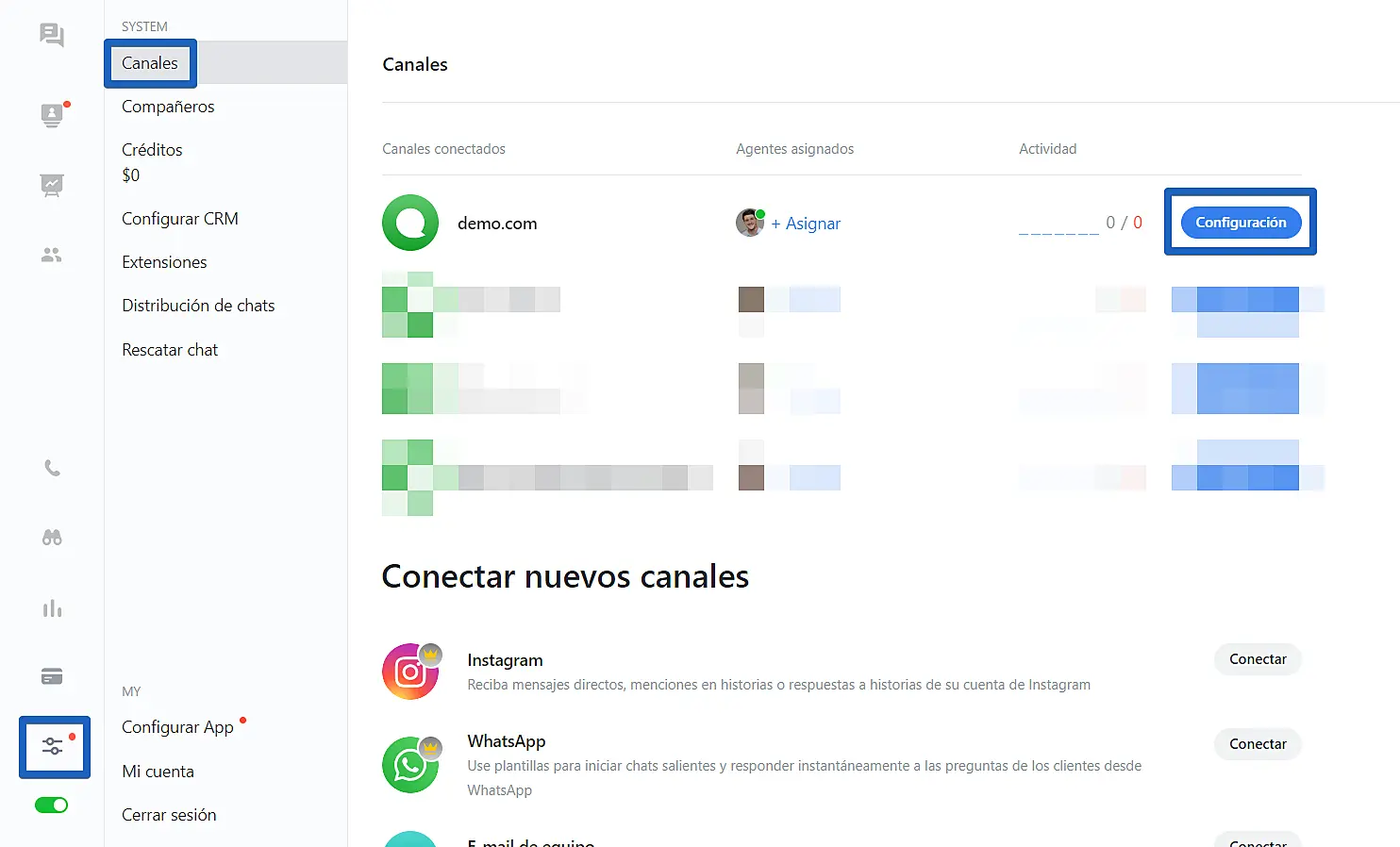Viewport: 1400px width, 847px height.
Task: Go to Distribución de chats
Action: (198, 306)
